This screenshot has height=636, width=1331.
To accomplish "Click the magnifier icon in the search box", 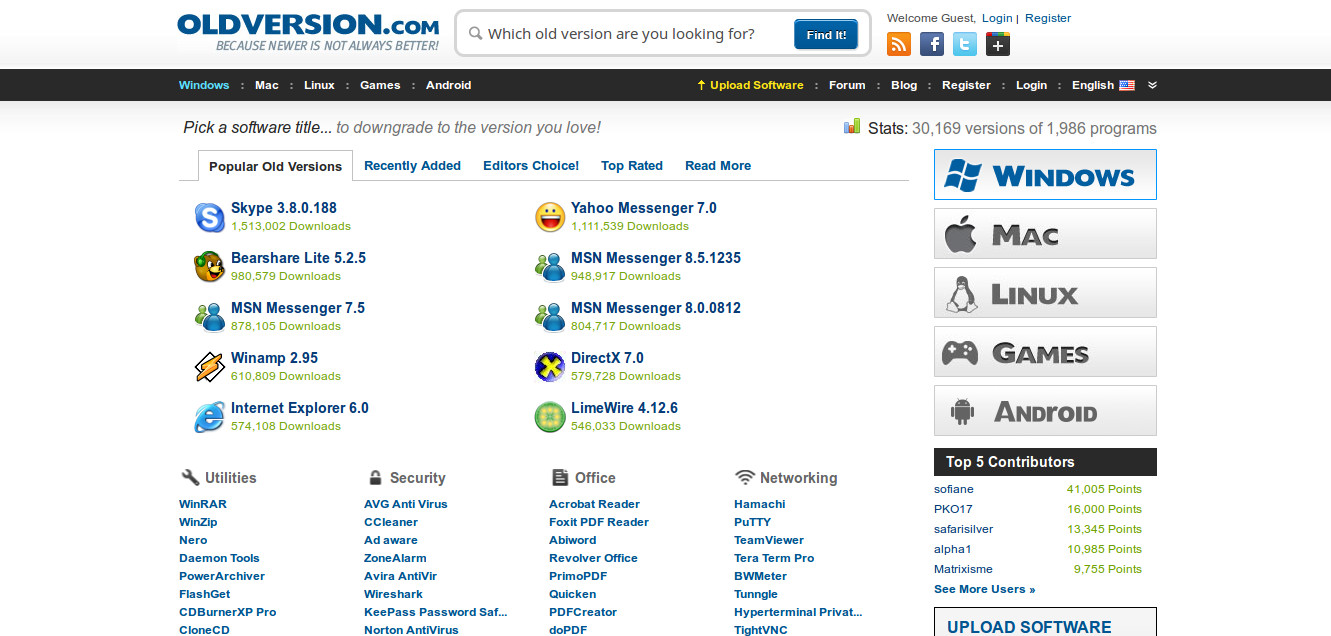I will point(476,34).
